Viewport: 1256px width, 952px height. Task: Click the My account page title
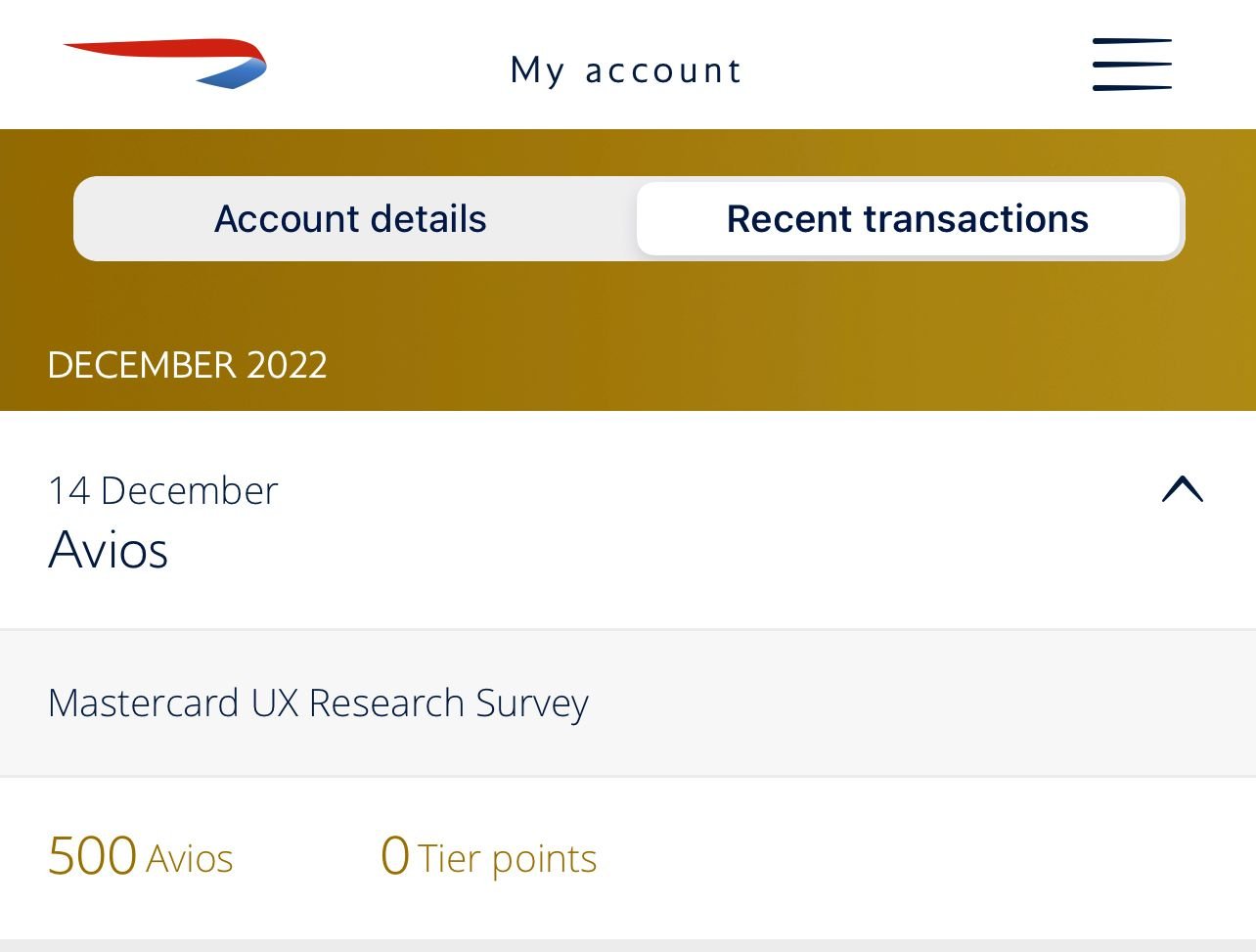[626, 70]
